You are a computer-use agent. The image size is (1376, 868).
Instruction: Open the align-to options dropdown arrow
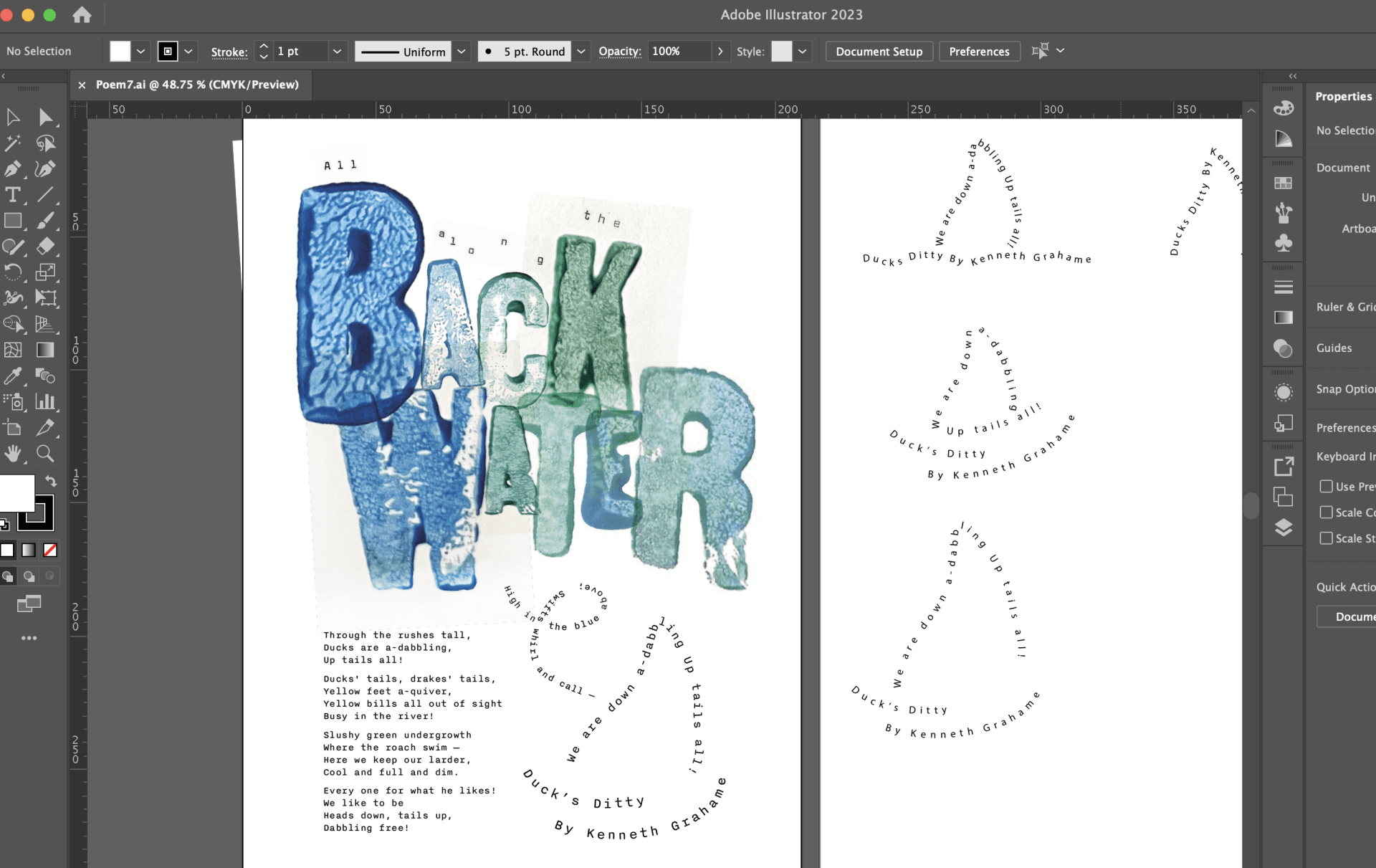point(1061,50)
